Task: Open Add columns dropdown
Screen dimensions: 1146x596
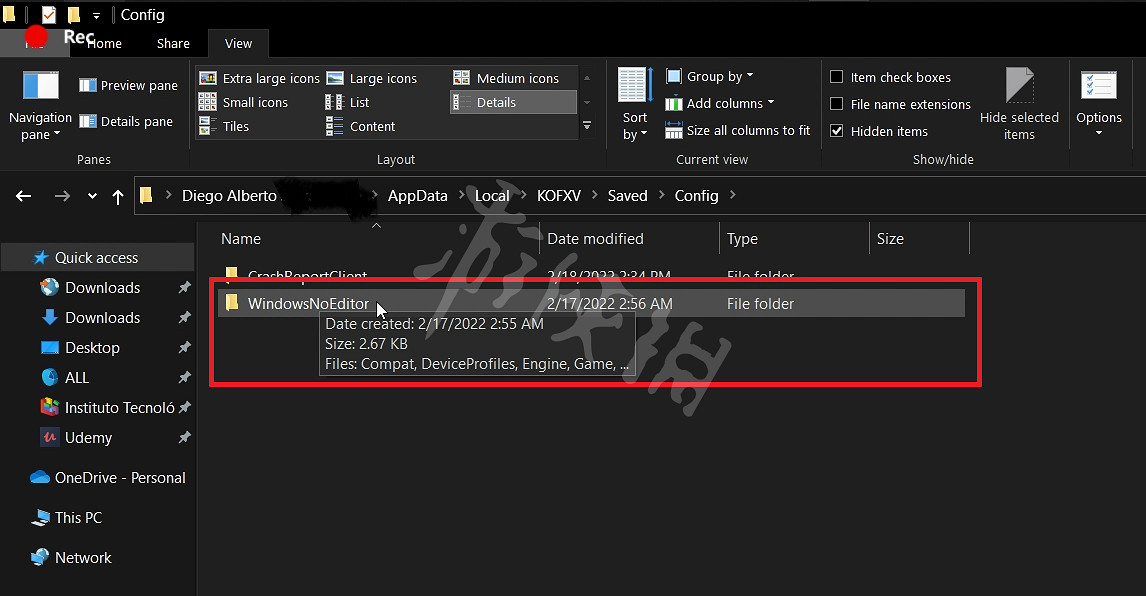Action: coord(720,103)
